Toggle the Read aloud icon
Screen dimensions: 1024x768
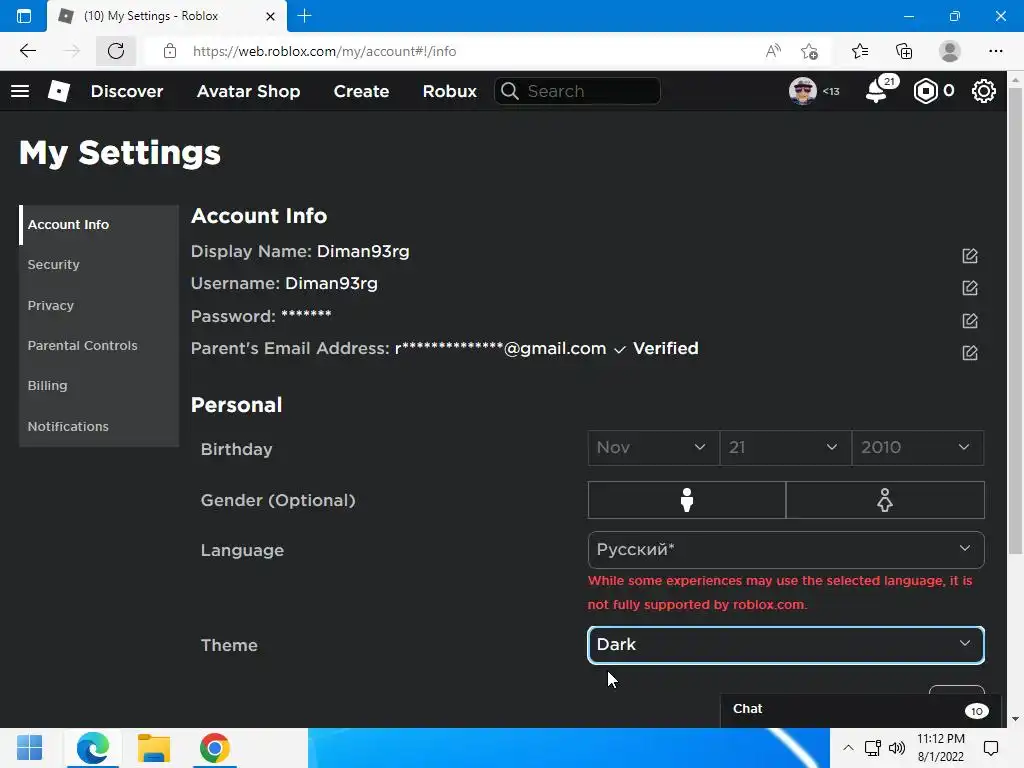pos(773,51)
